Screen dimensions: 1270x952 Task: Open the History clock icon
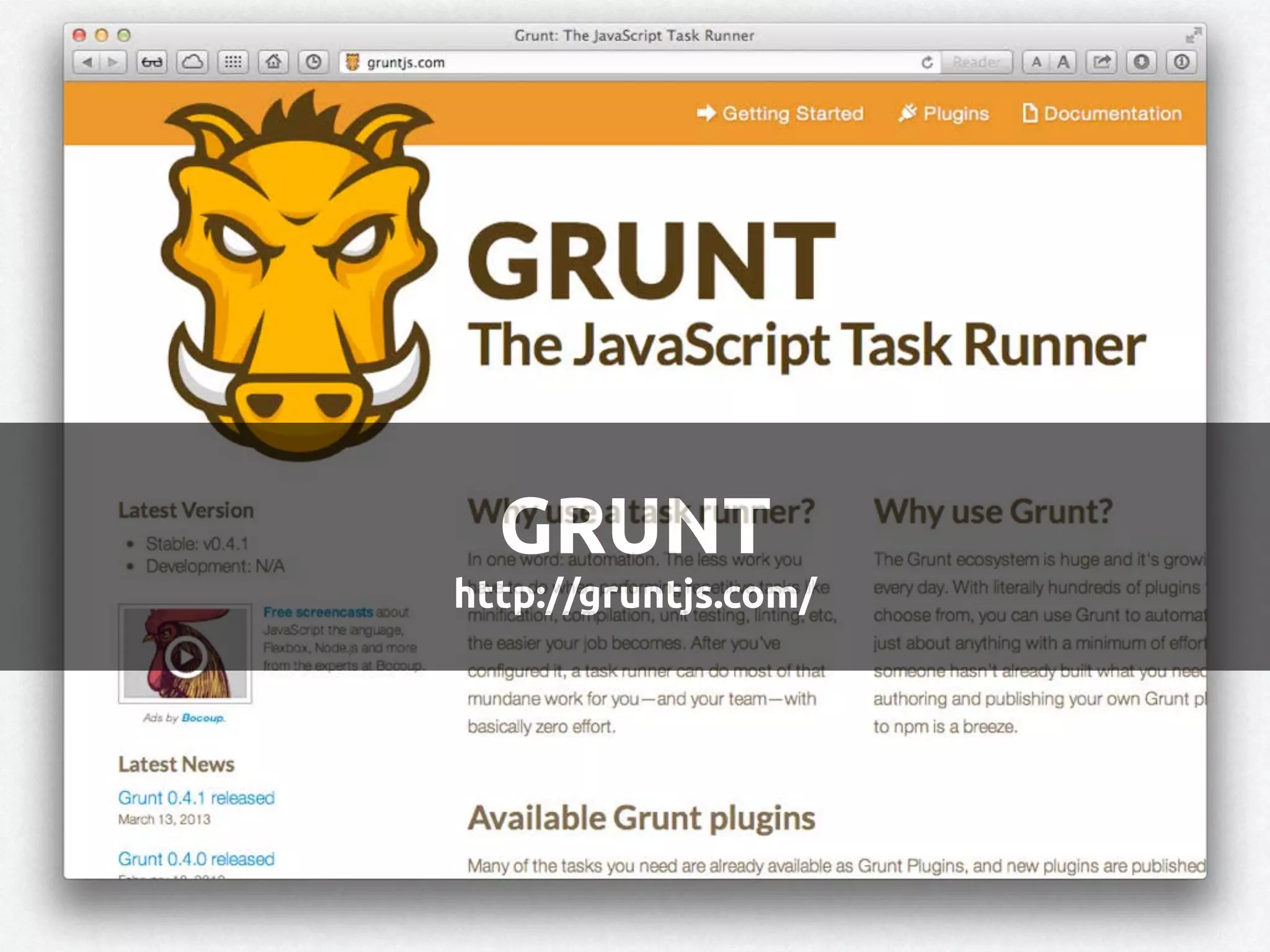click(x=314, y=62)
